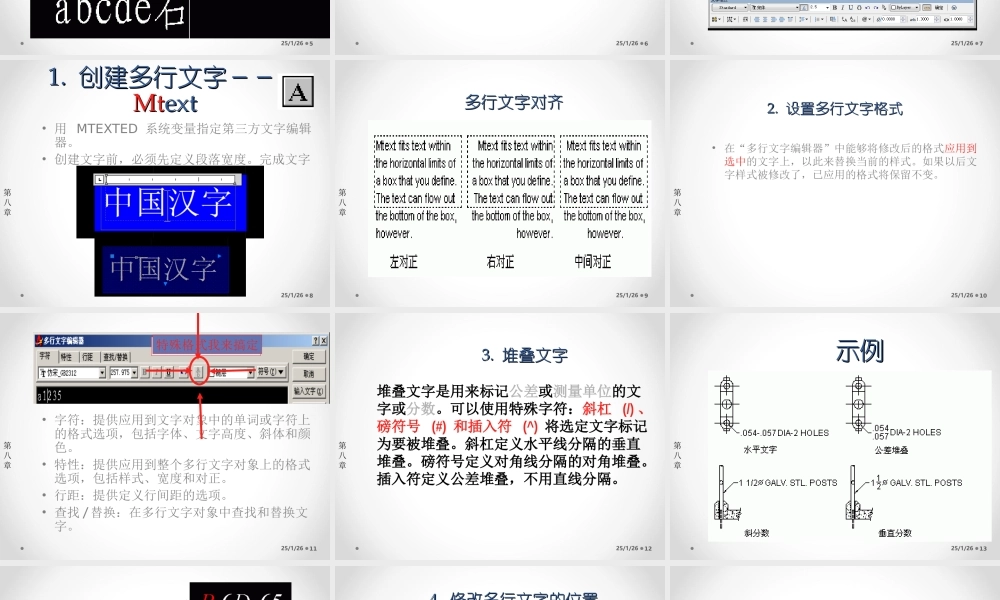Click the ruler stack icon next to ByLayer dropdown

coord(927,7)
